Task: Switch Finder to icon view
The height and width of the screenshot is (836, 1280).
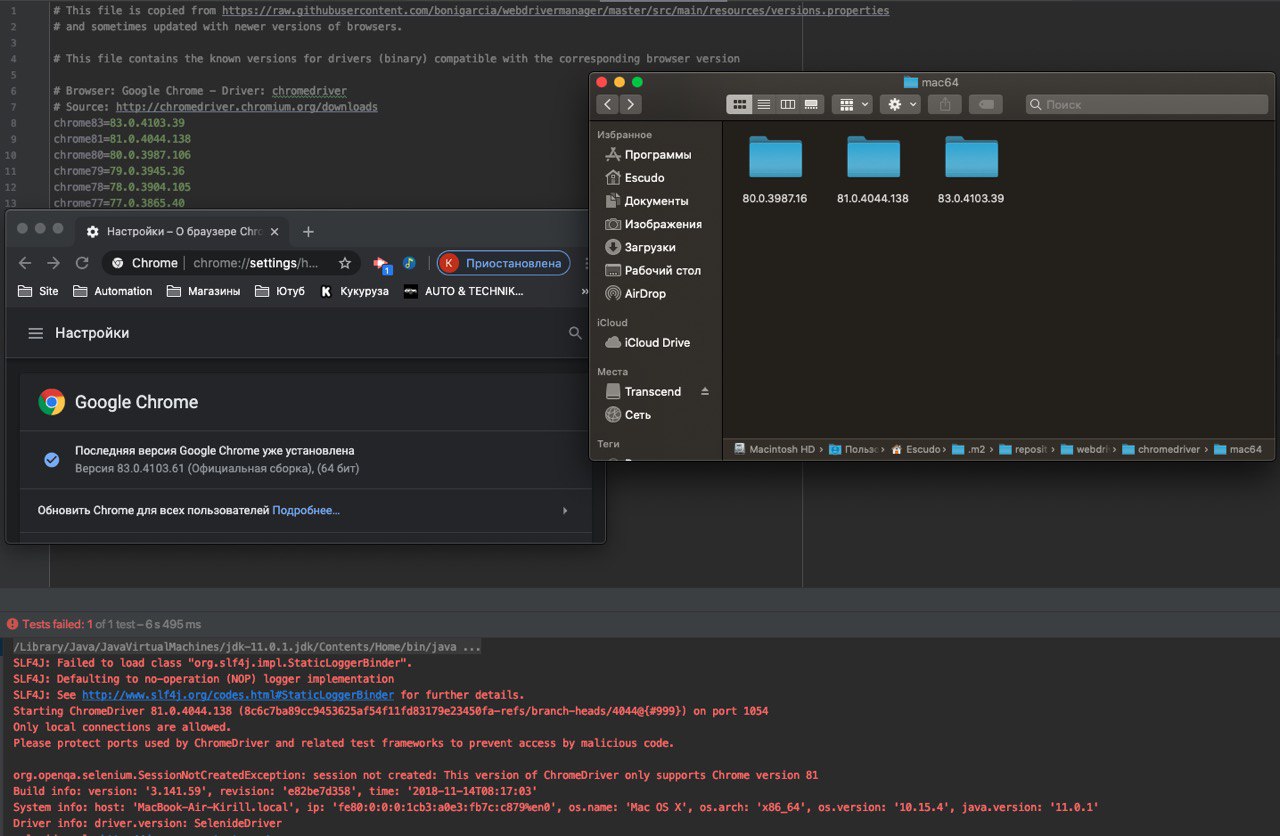Action: point(739,104)
